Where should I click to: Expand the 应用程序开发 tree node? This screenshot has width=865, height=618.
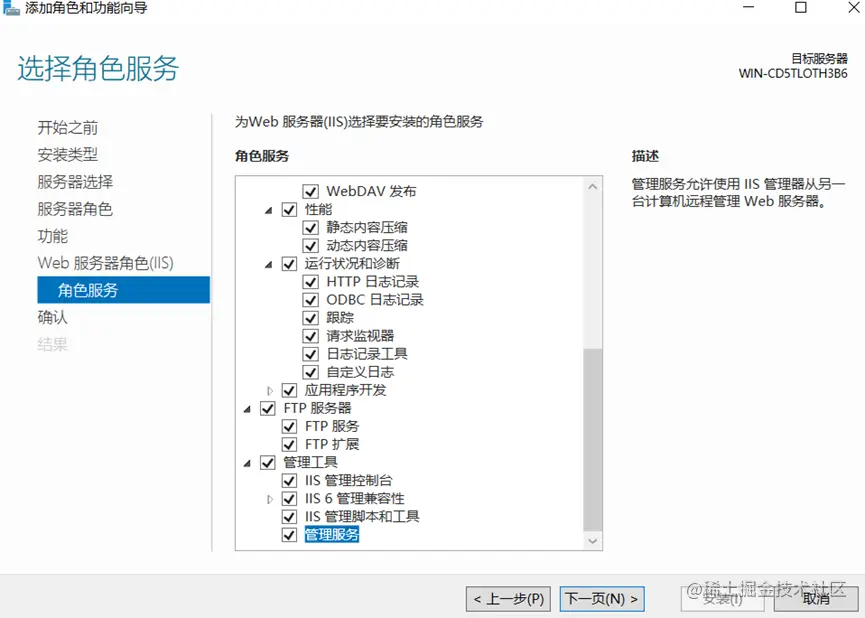pyautogui.click(x=270, y=391)
